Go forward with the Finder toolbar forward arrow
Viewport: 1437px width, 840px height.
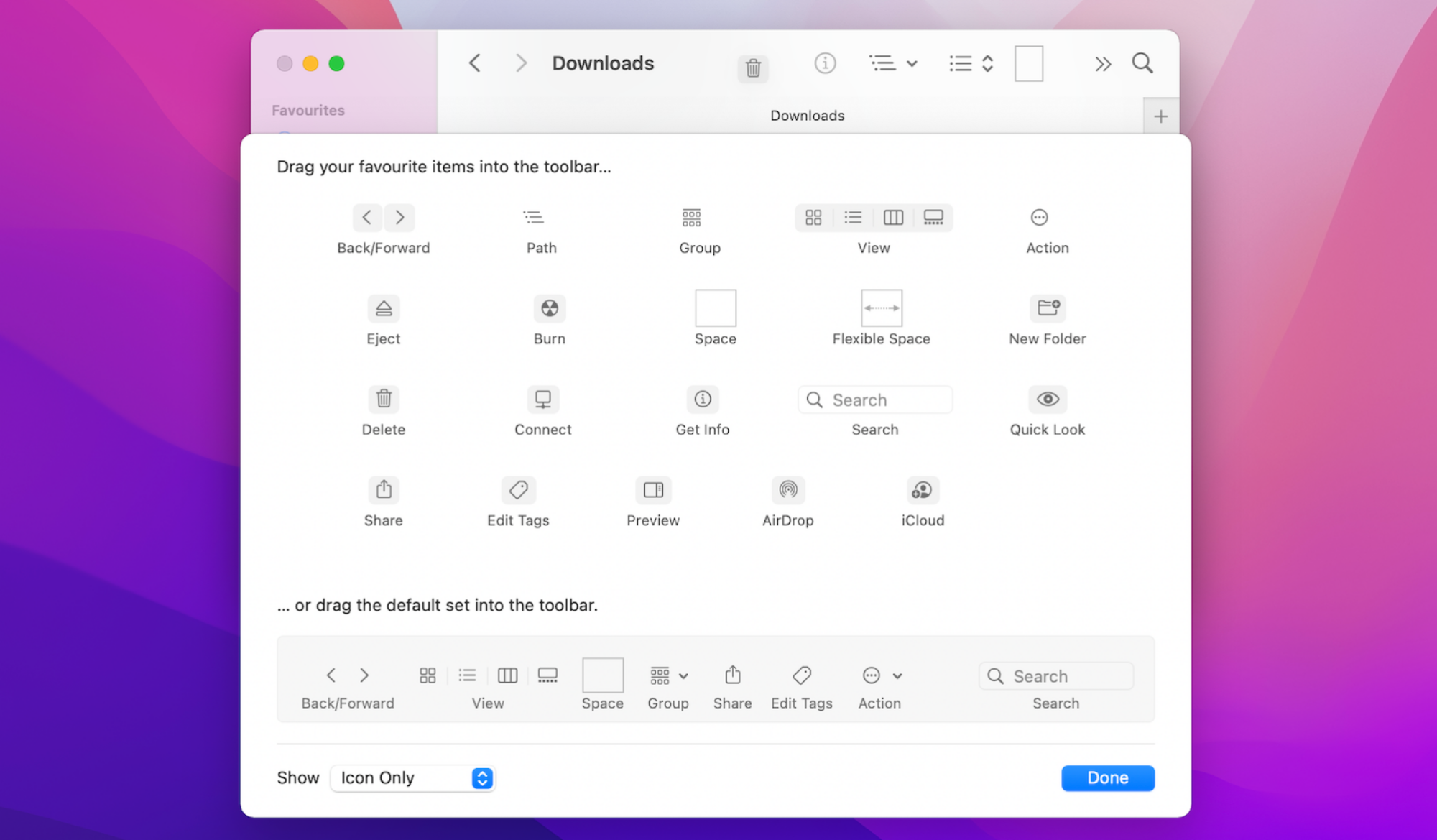pos(522,63)
